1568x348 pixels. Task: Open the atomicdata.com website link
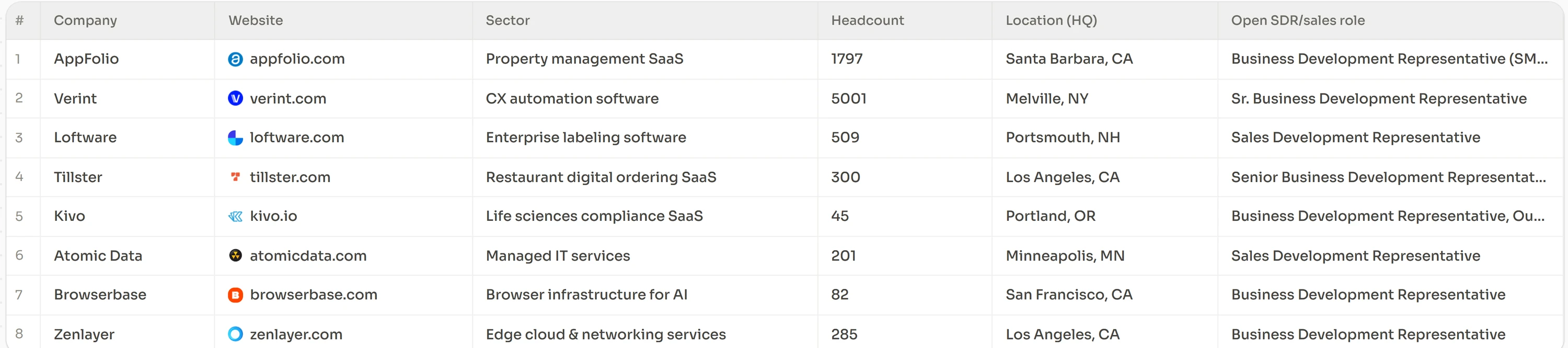(308, 256)
